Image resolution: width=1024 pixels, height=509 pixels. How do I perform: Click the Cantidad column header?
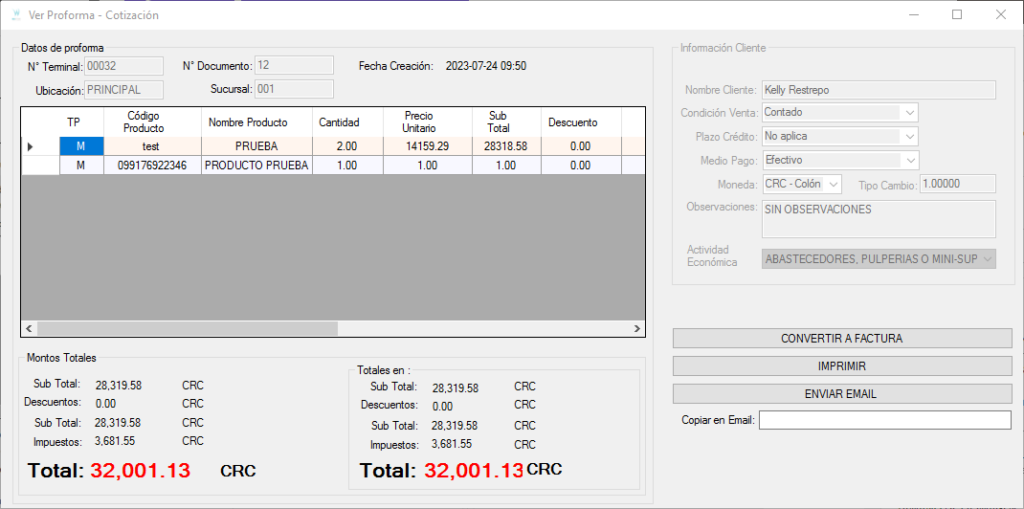pyautogui.click(x=339, y=123)
